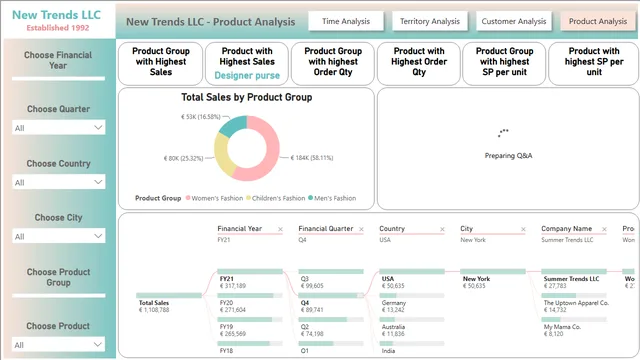
Task: Click the Choose Product Group slicer bar
Action: click(x=59, y=295)
